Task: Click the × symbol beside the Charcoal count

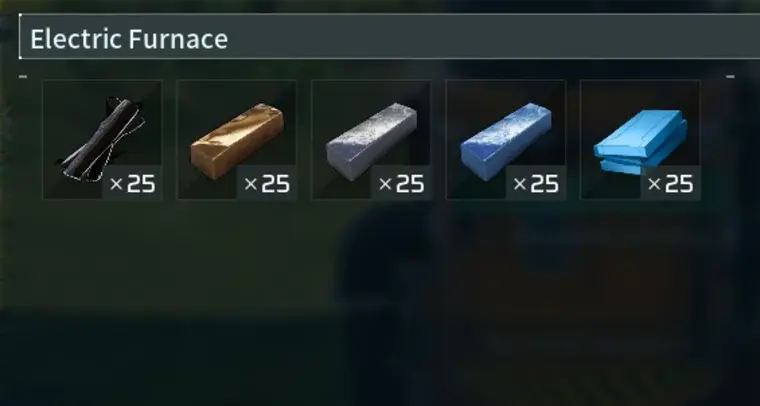Action: (x=116, y=184)
